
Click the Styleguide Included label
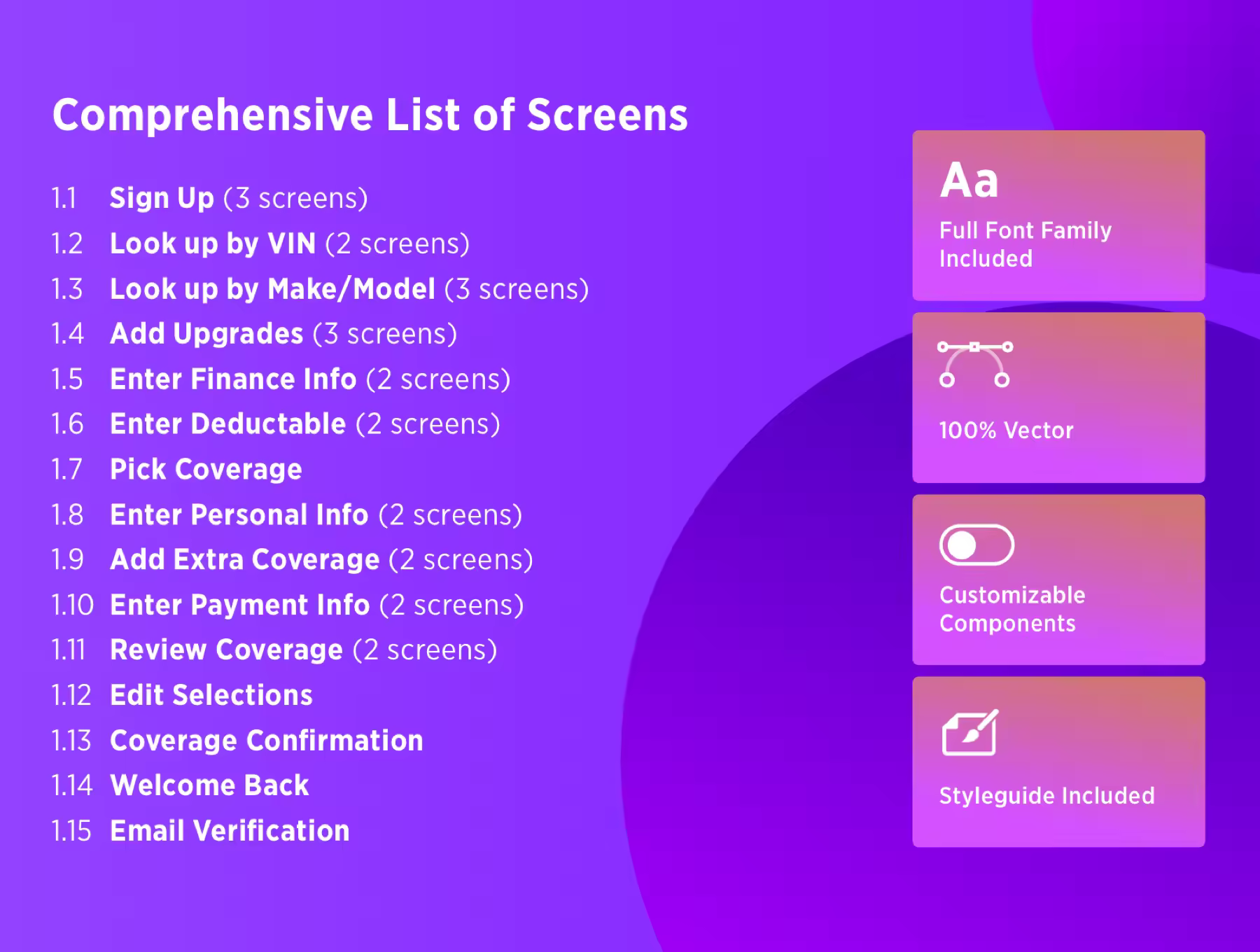tap(1046, 796)
